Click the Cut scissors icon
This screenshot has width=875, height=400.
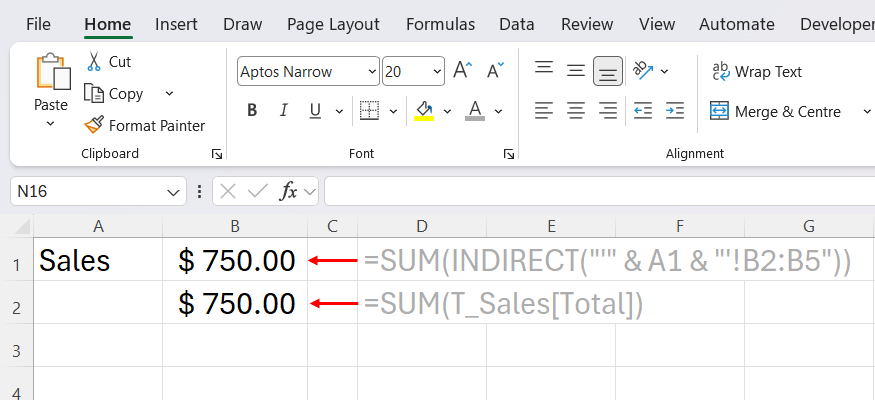(94, 61)
